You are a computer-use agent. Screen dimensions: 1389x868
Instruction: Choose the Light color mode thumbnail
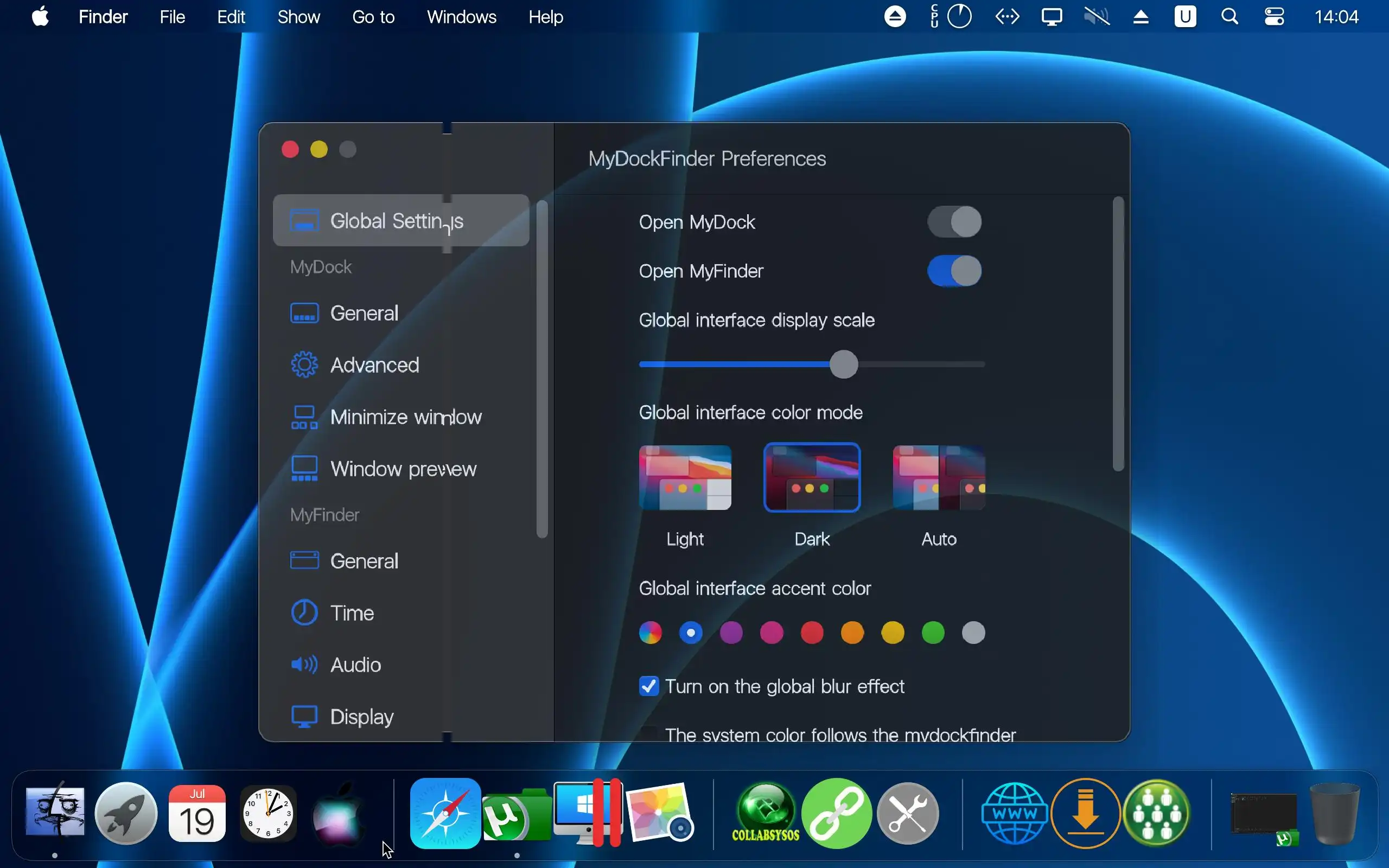pos(685,477)
